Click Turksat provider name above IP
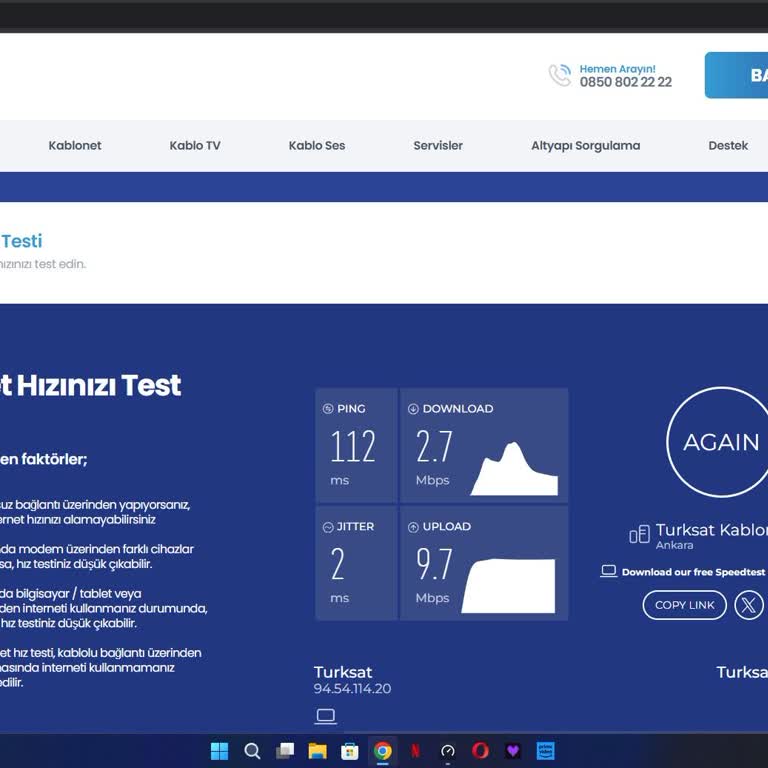Image resolution: width=768 pixels, height=768 pixels. (343, 672)
